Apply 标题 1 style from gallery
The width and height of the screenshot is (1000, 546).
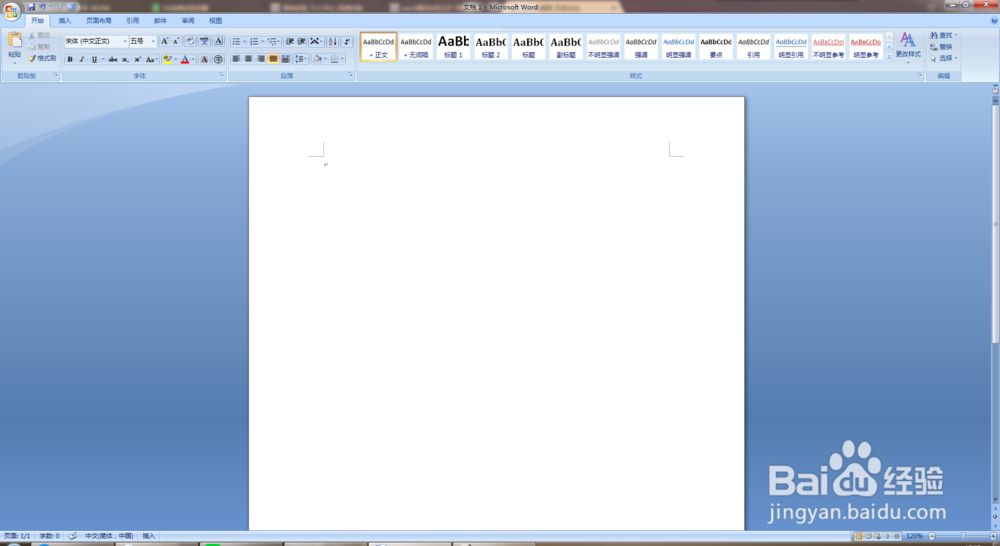[453, 47]
